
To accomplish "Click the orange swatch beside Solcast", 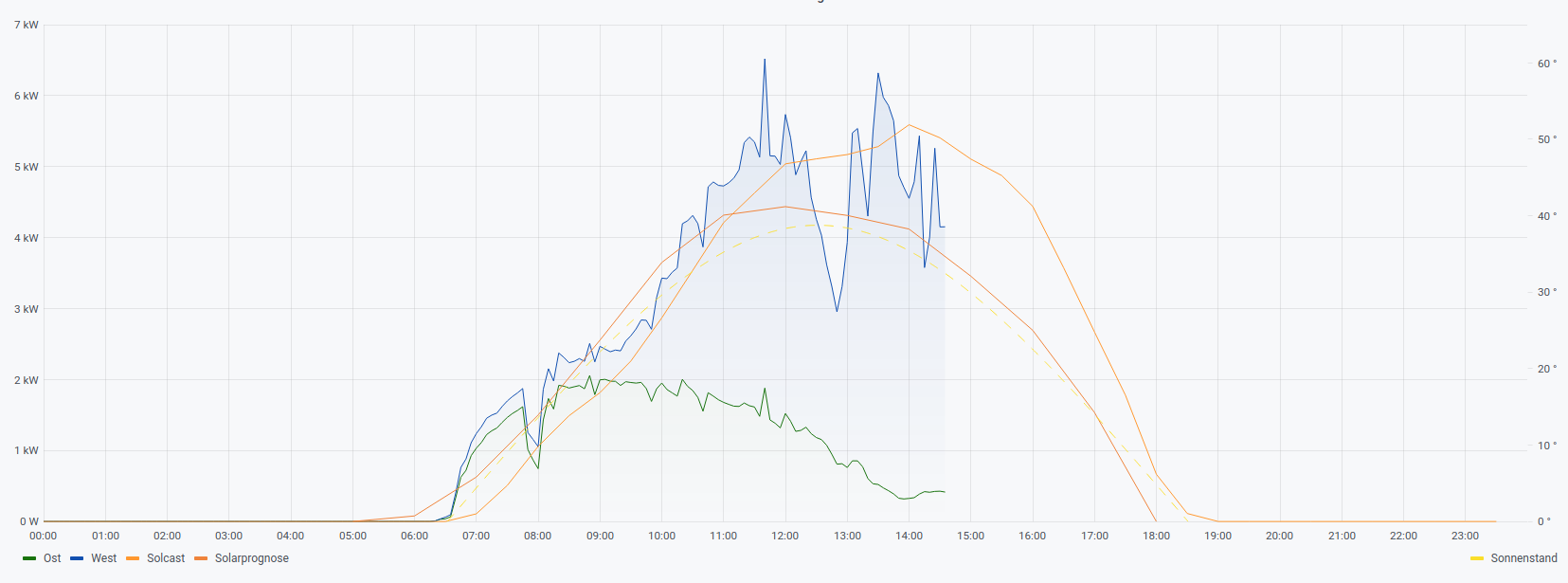I will [x=133, y=558].
